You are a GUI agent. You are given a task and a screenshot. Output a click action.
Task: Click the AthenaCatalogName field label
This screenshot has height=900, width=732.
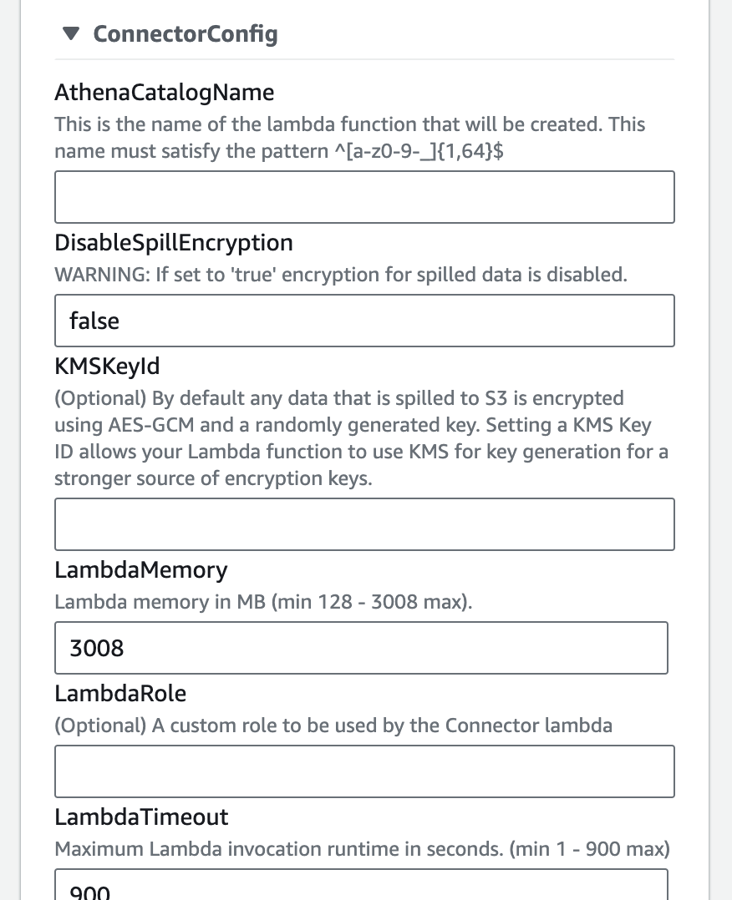coord(164,92)
